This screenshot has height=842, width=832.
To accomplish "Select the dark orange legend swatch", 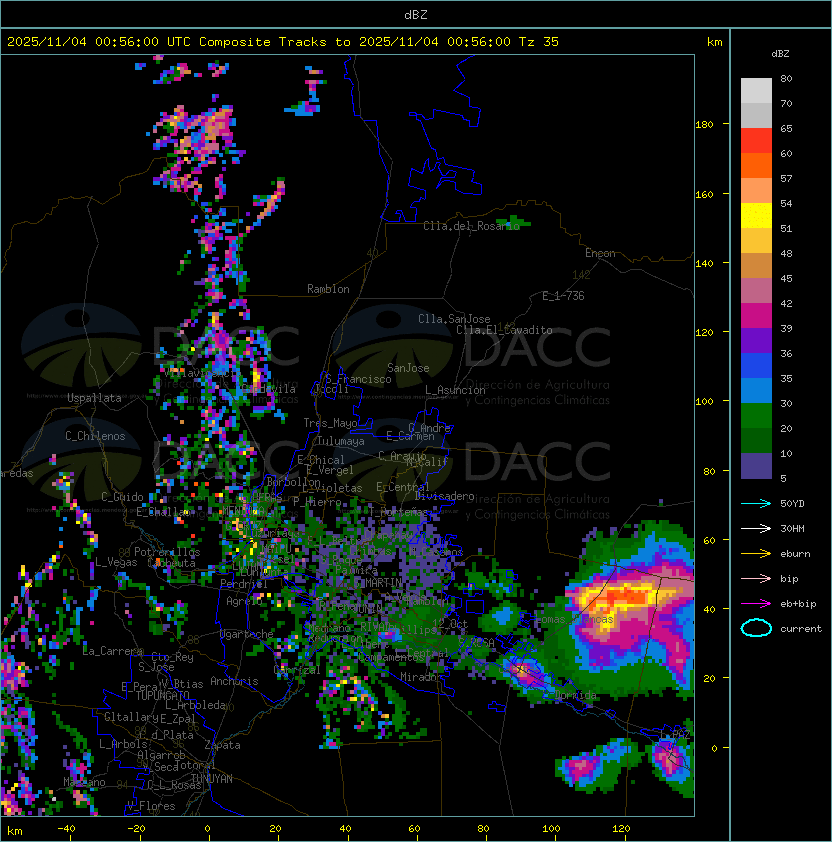I will (x=756, y=165).
